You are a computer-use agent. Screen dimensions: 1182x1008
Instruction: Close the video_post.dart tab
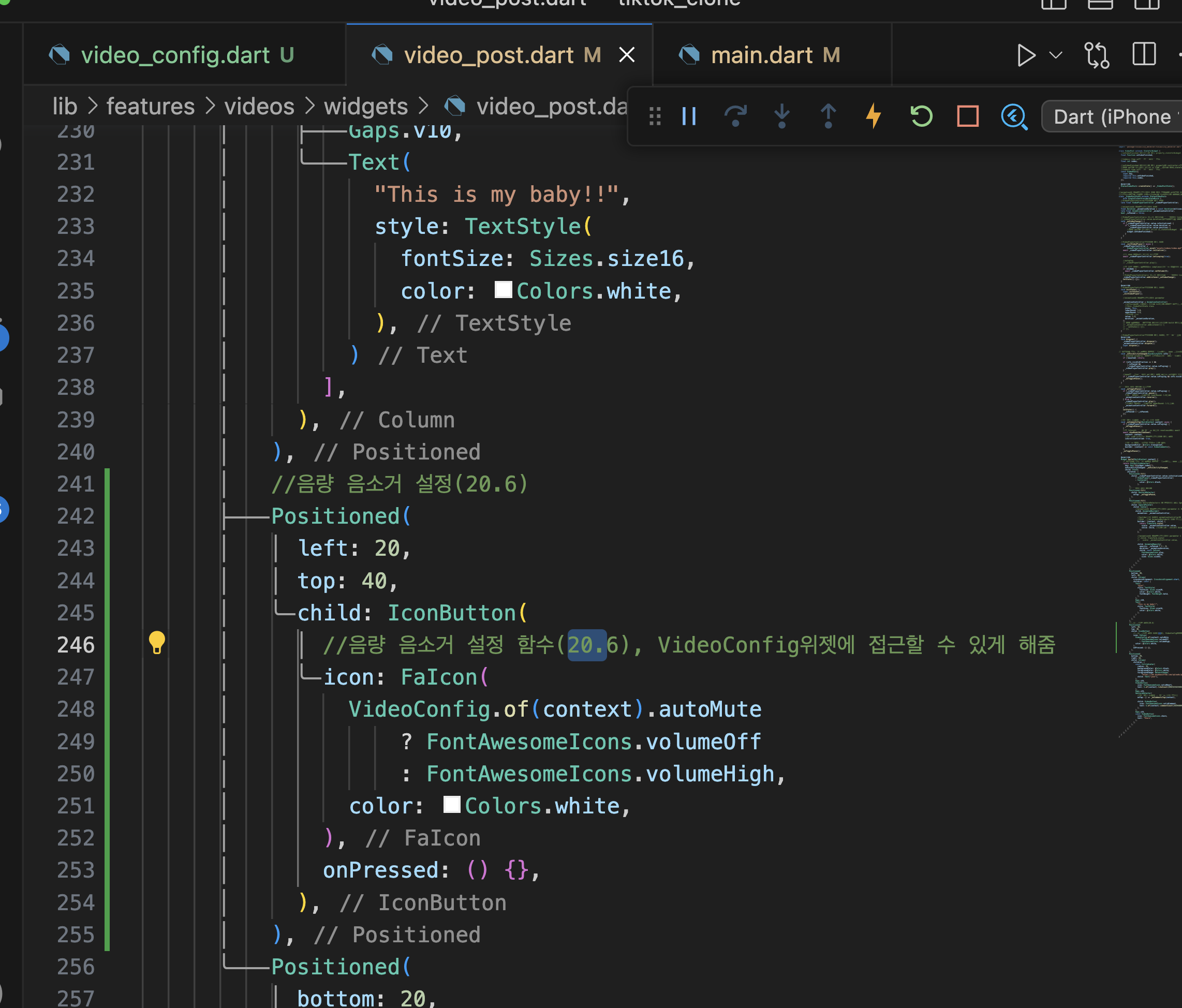click(x=627, y=55)
